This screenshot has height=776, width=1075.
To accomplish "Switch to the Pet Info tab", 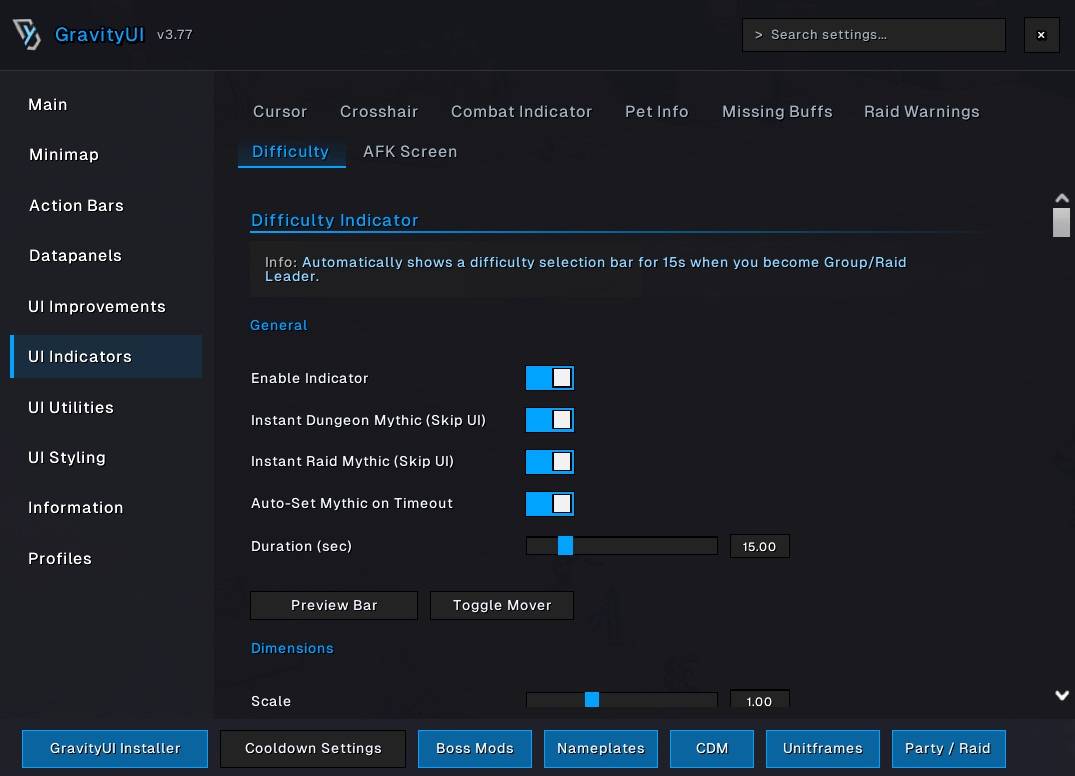I will (656, 112).
